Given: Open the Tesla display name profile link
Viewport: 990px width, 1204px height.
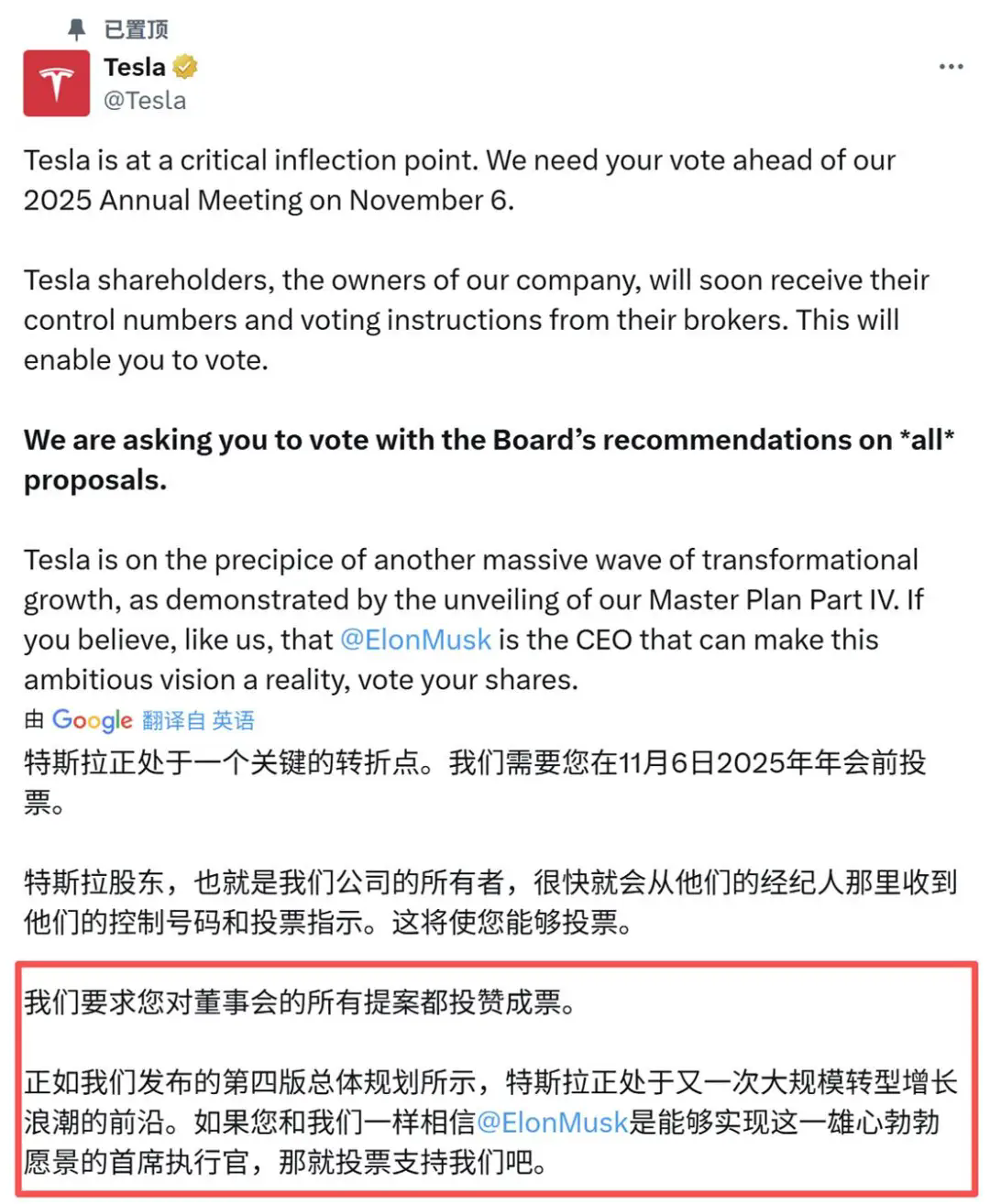Looking at the screenshot, I should (x=135, y=67).
